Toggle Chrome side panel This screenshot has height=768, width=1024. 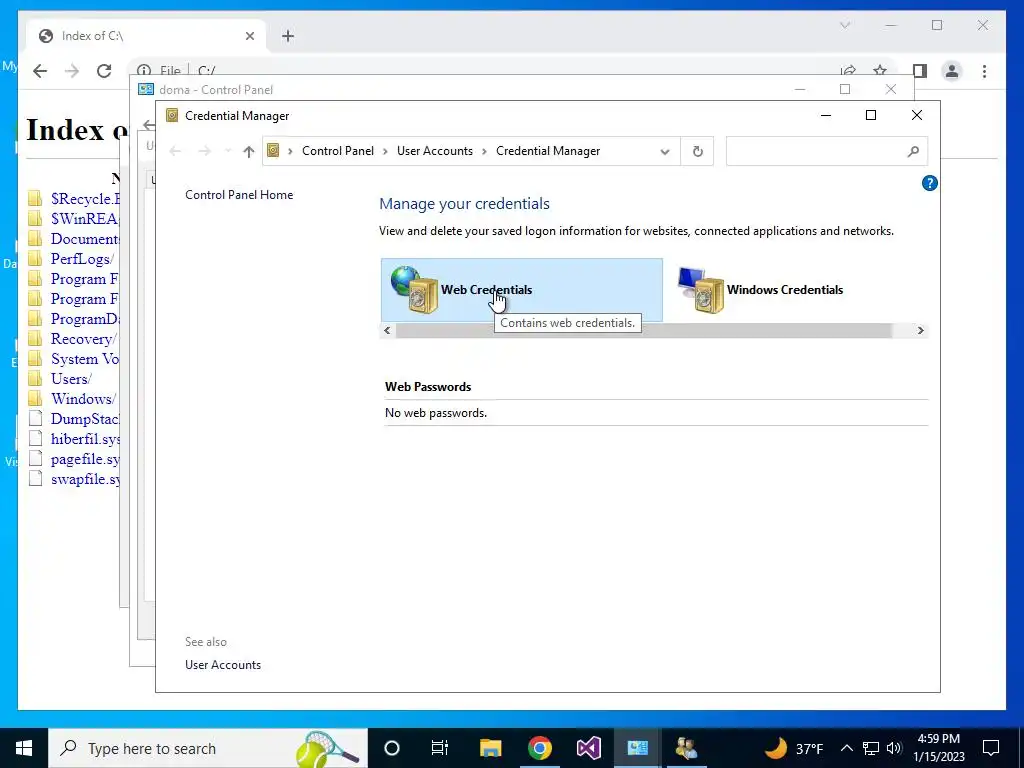pyautogui.click(x=920, y=71)
